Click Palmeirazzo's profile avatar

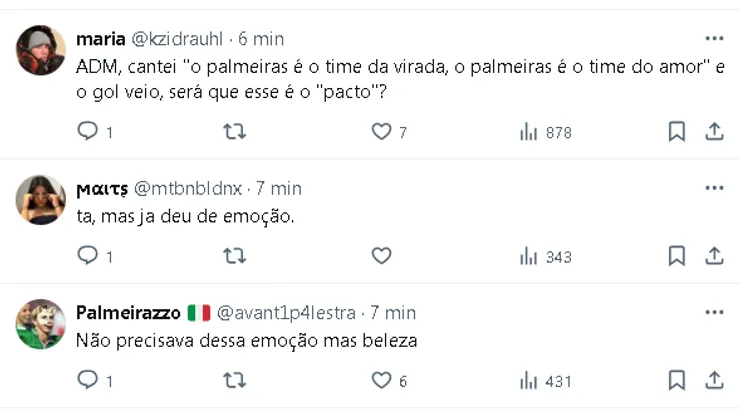(x=41, y=324)
